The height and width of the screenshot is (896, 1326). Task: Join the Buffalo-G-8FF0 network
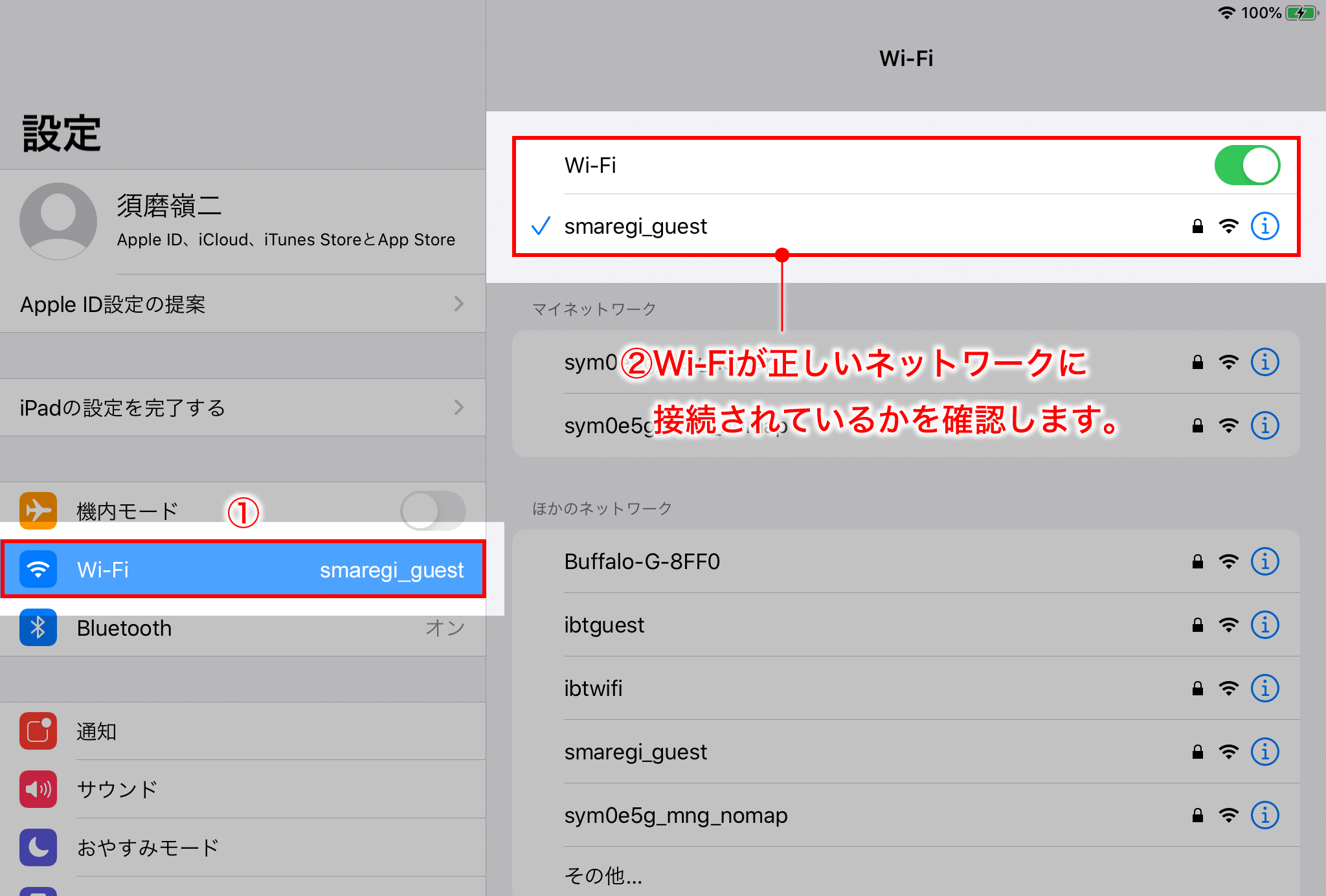906,561
